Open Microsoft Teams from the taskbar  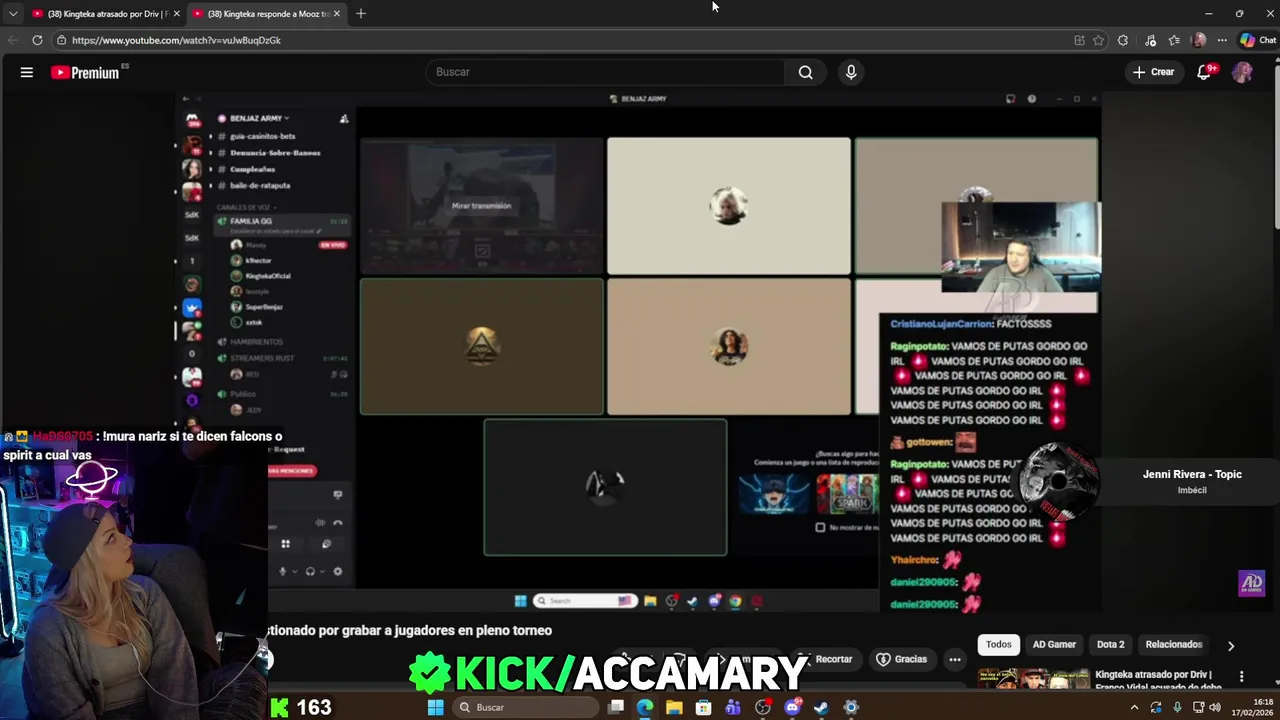pyautogui.click(x=733, y=707)
